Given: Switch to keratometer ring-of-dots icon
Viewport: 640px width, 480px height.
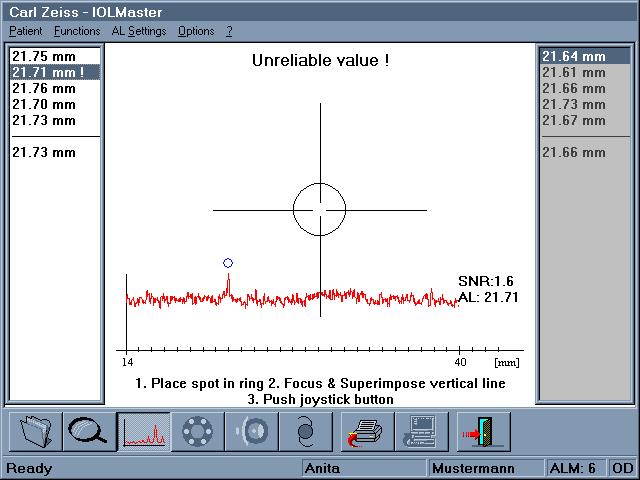Looking at the screenshot, I should 195,432.
